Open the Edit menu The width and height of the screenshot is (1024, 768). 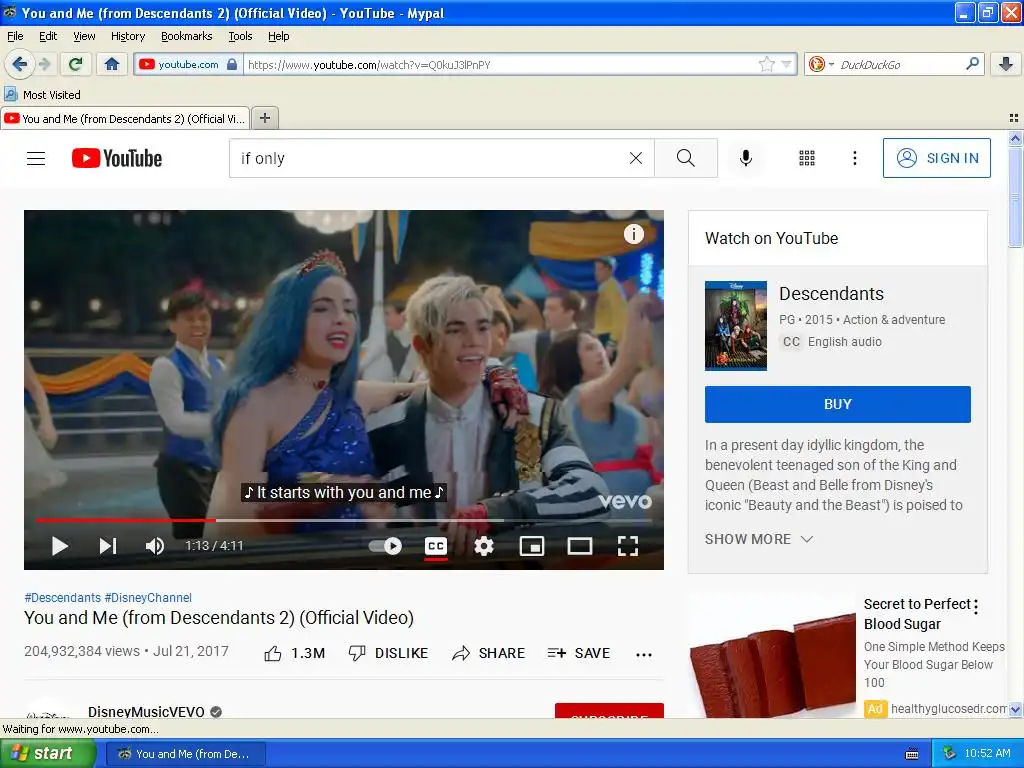pyautogui.click(x=48, y=36)
